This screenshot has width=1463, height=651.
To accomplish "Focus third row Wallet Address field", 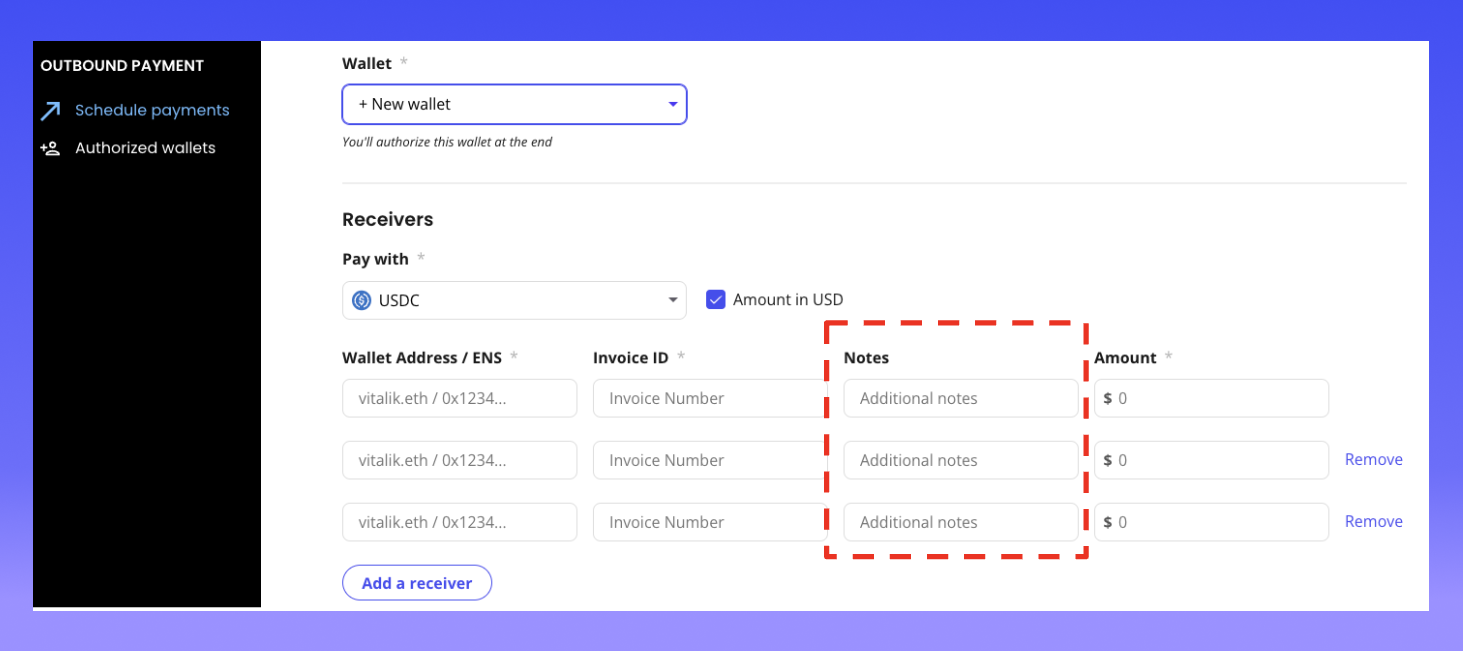I will 459,522.
